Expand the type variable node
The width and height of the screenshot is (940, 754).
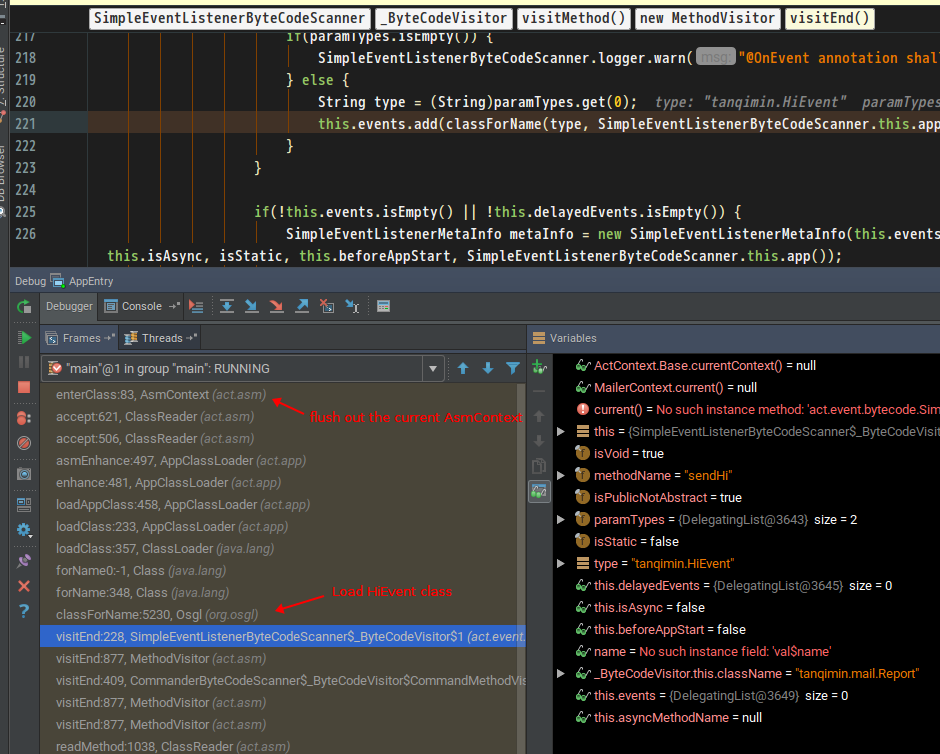(561, 563)
